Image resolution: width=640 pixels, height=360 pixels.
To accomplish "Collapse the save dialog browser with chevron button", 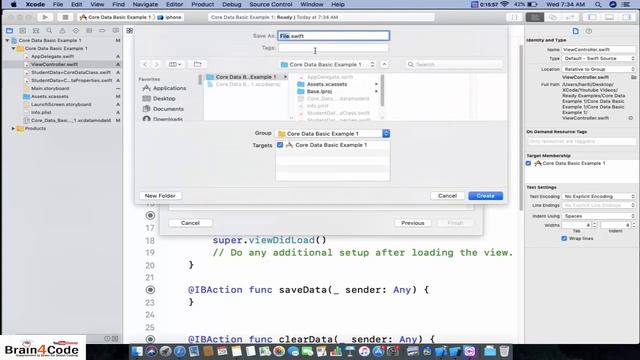I will (x=384, y=64).
